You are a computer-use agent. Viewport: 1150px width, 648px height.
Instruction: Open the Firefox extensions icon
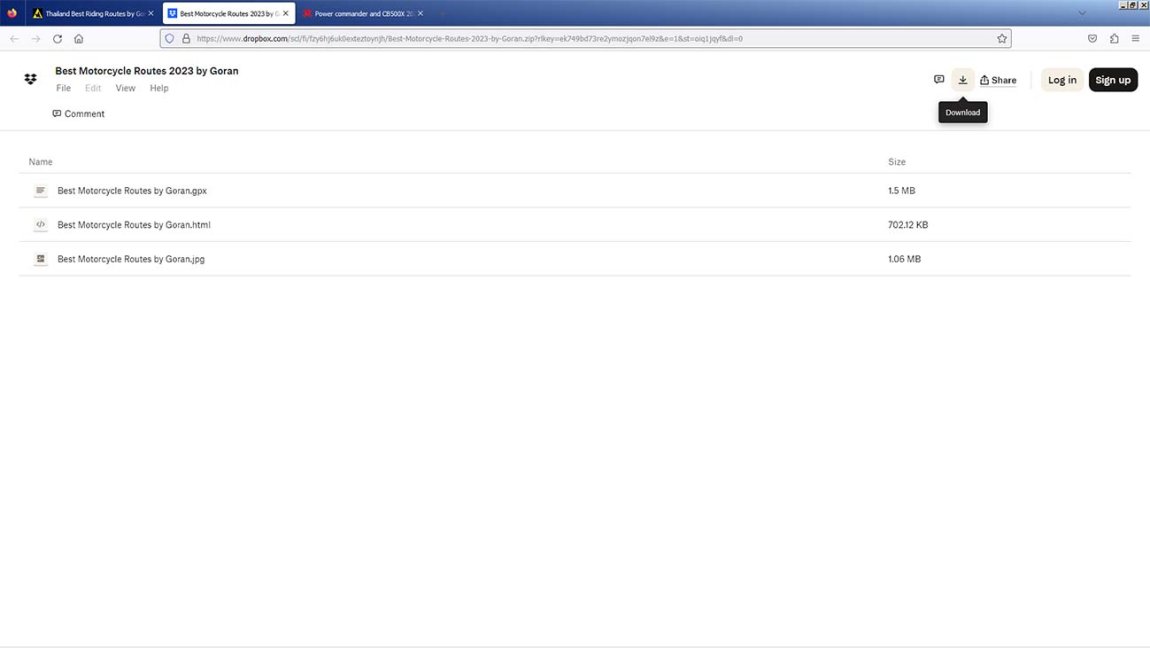[x=1114, y=39]
